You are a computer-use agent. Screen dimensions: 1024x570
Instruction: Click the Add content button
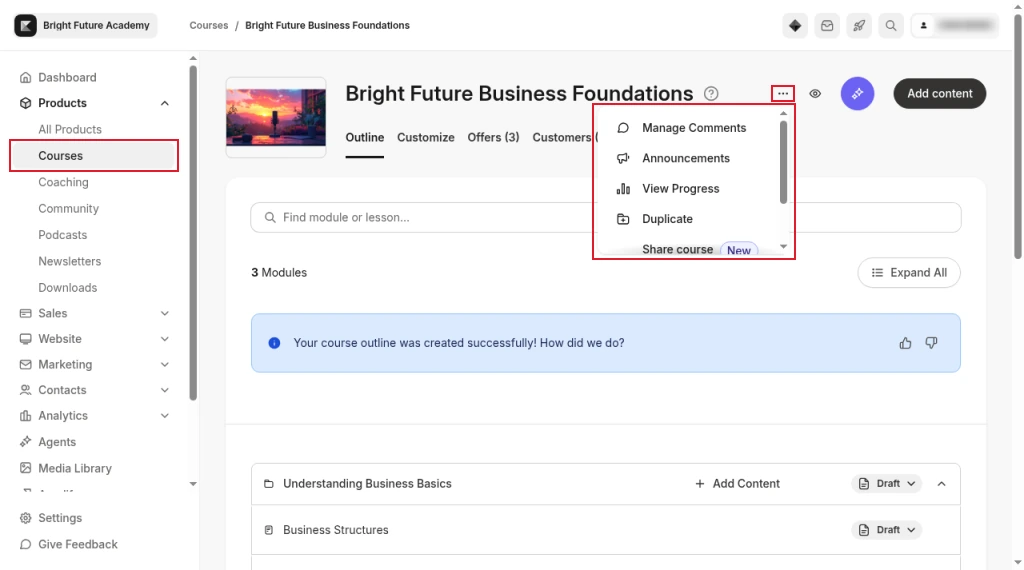940,93
